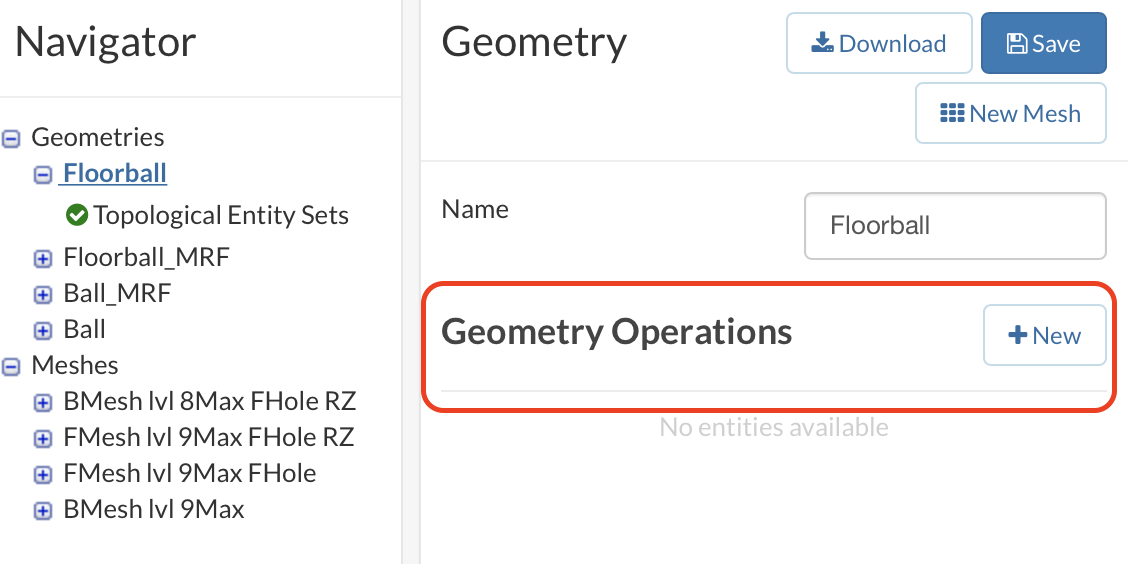Select FMesh lvl 9Max FHole mesh
This screenshot has width=1128, height=564.
point(190,473)
